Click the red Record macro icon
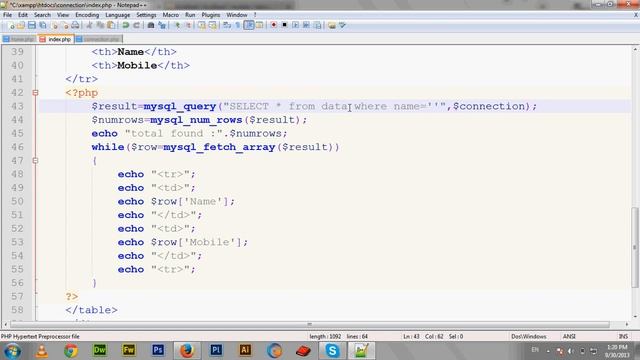 (273, 25)
